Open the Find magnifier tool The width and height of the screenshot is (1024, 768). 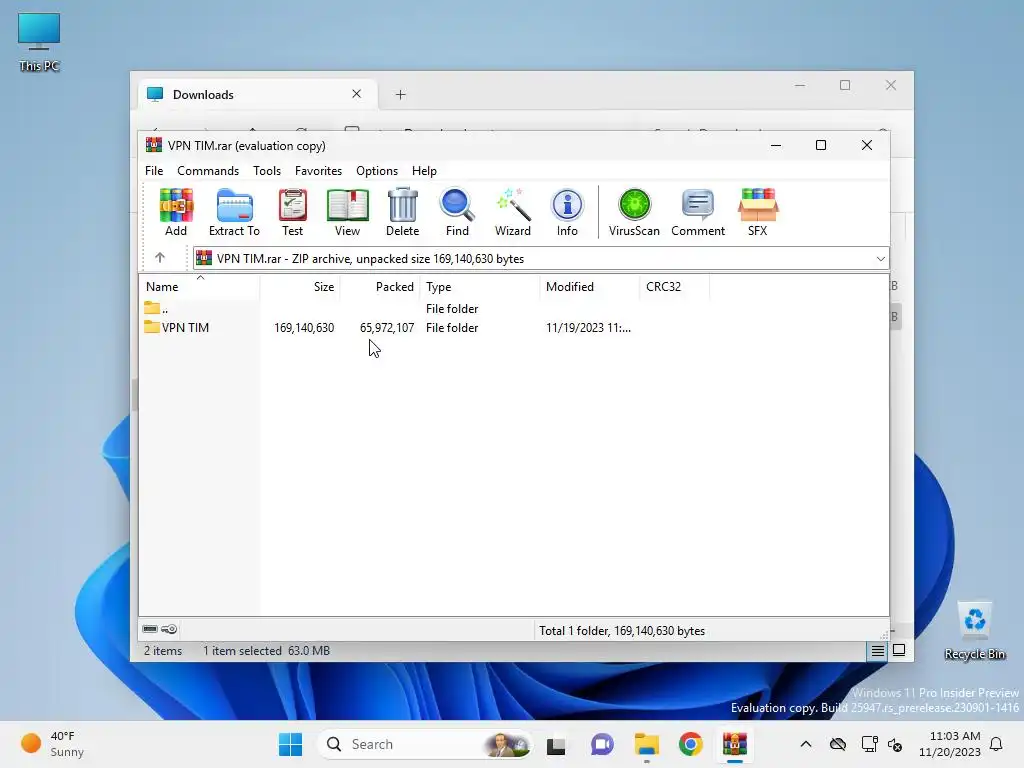pos(457,212)
